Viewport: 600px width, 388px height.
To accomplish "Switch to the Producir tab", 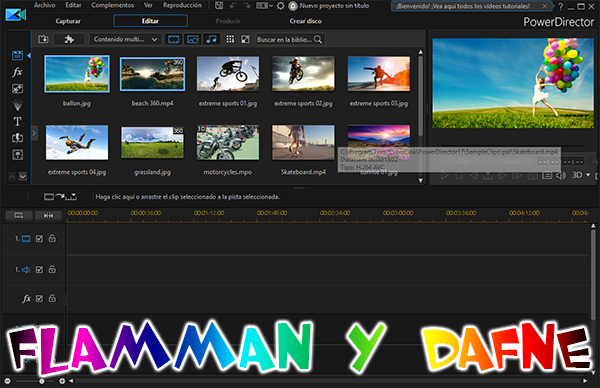I will (x=228, y=21).
